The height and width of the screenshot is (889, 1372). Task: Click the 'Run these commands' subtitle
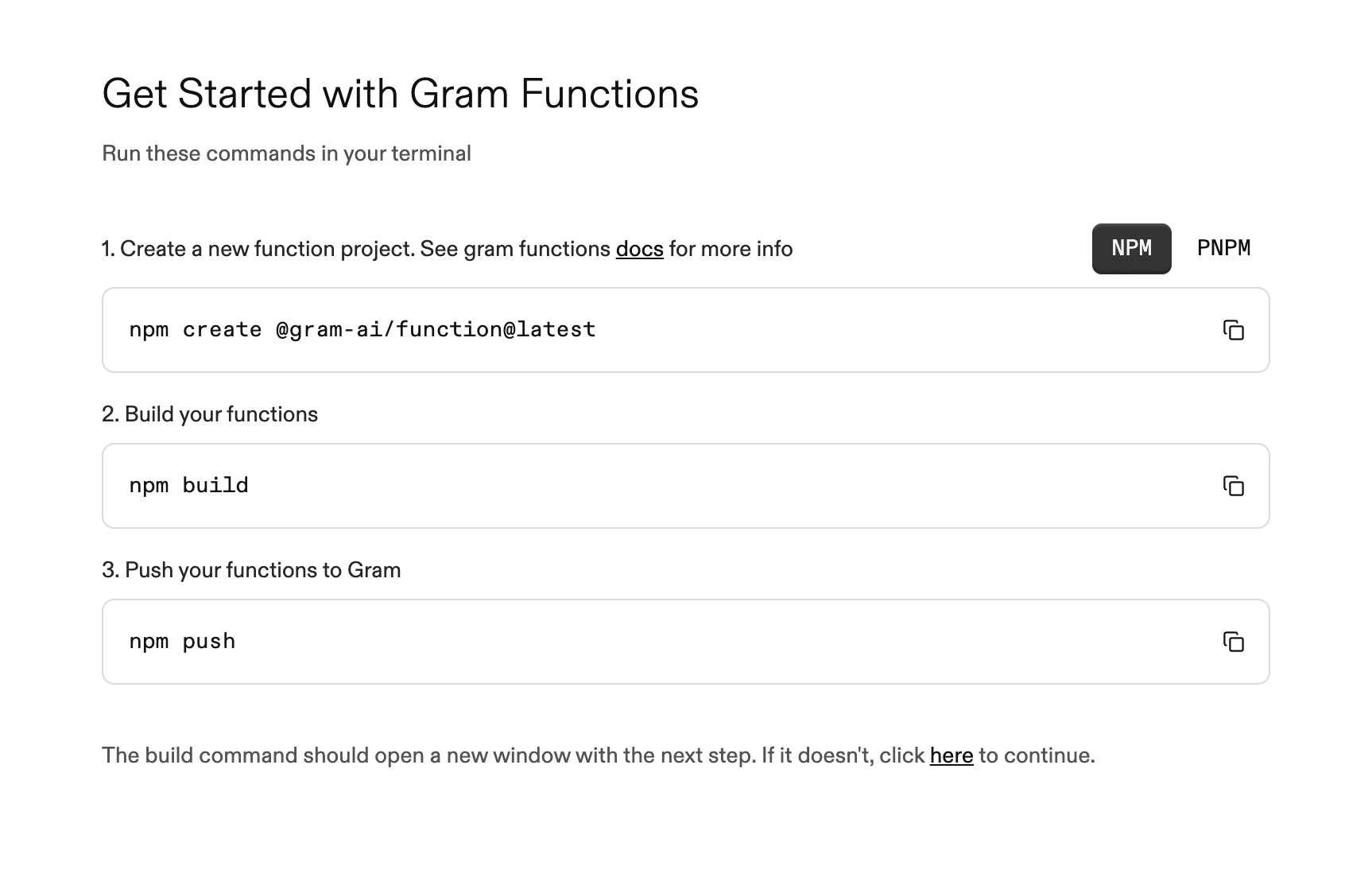[286, 153]
